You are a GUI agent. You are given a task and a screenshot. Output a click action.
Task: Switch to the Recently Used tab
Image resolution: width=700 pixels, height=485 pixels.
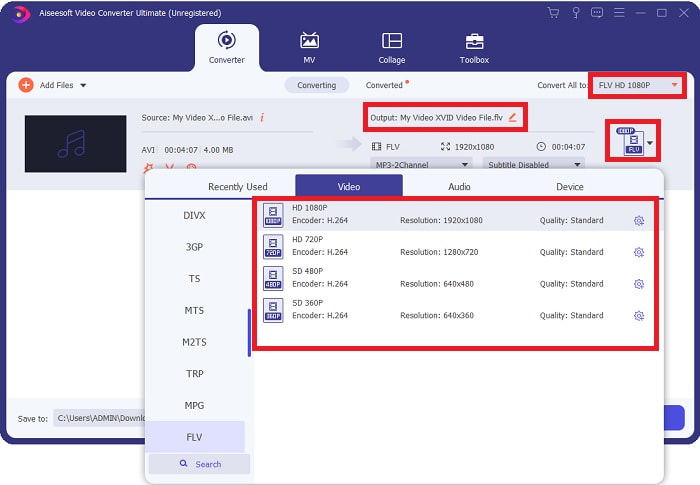click(238, 187)
